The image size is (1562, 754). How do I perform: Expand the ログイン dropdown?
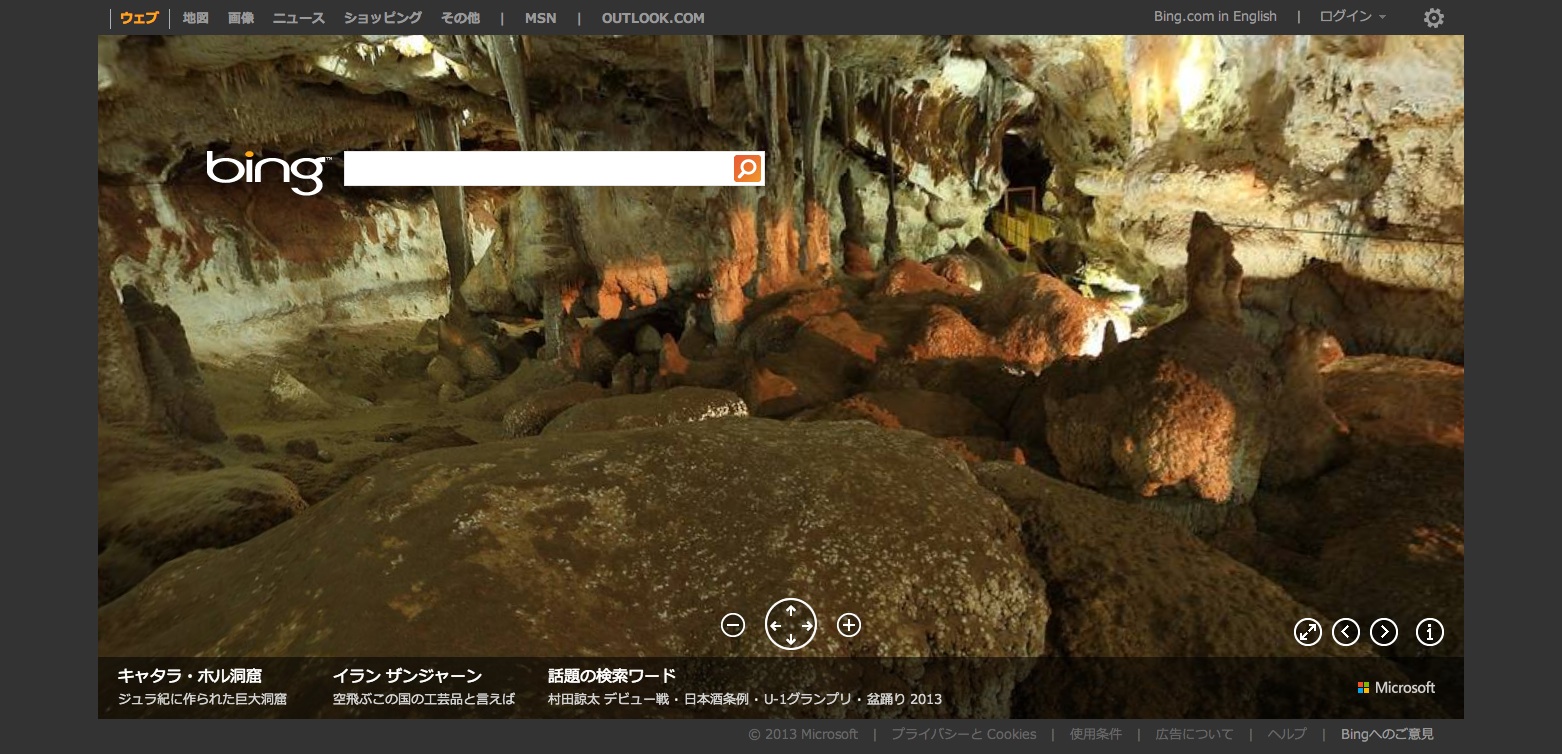(x=1352, y=17)
